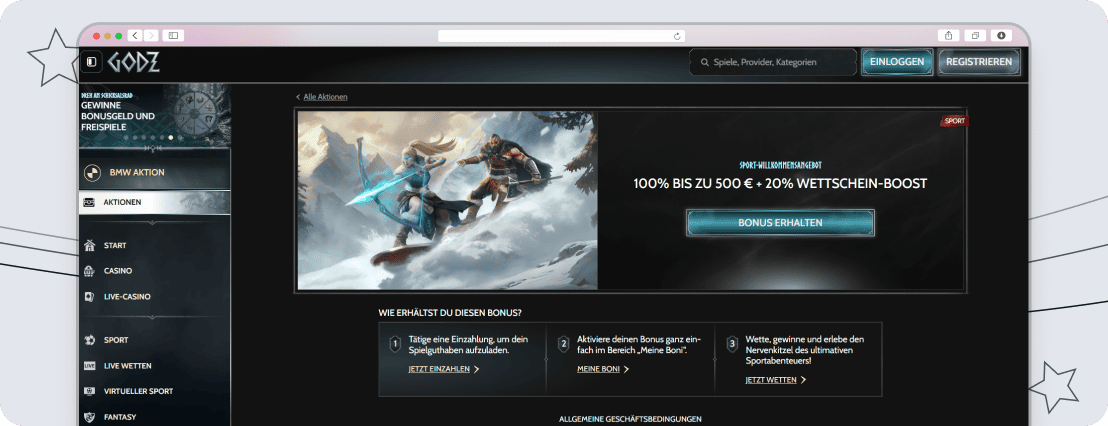The width and height of the screenshot is (1108, 426).
Task: Click the Start house icon
Action: click(x=90, y=246)
